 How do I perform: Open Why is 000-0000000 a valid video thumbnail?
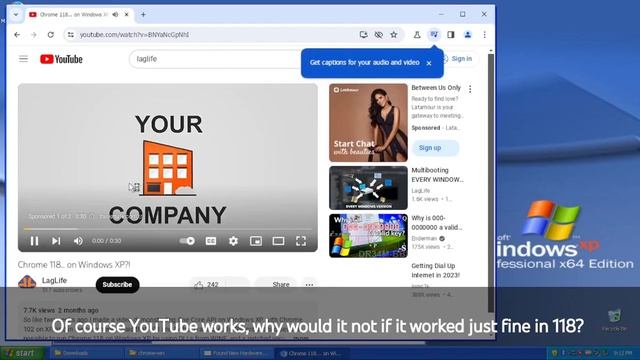[368, 236]
